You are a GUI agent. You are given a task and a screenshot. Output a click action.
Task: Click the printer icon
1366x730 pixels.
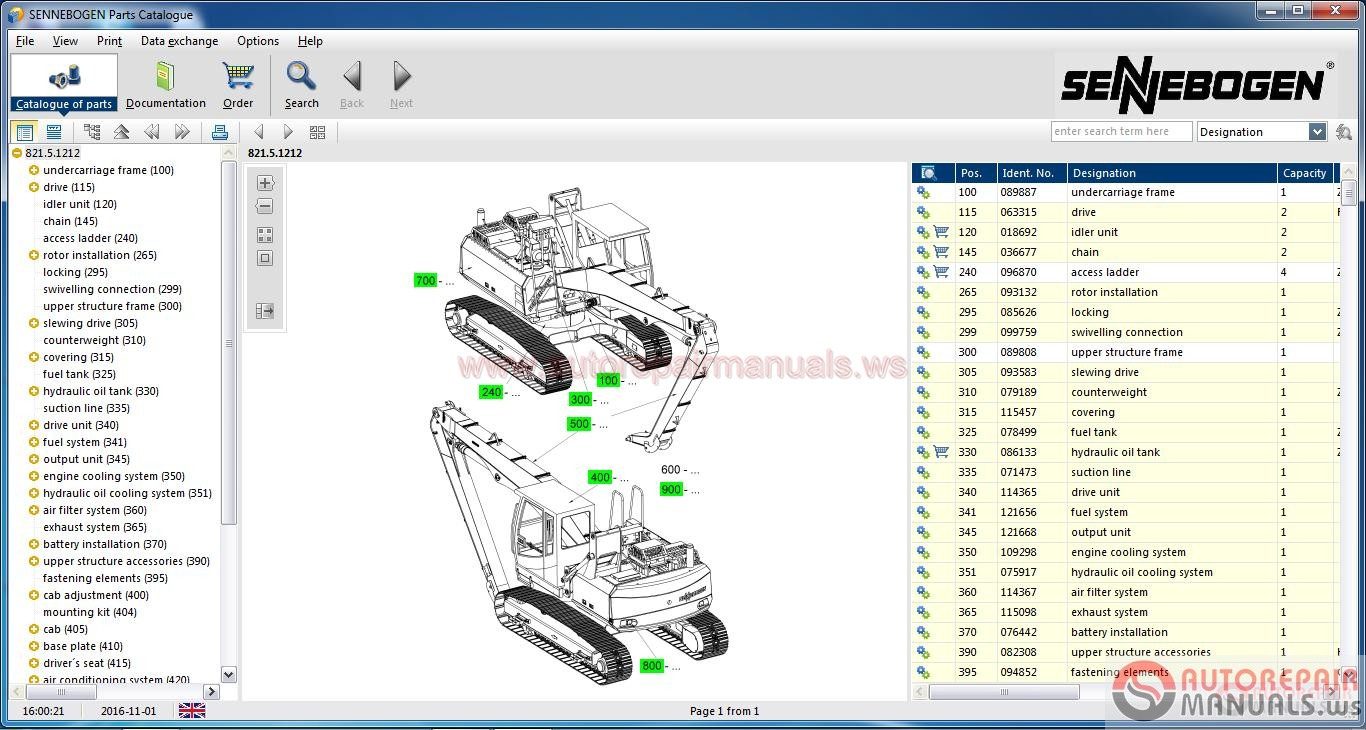pos(220,132)
